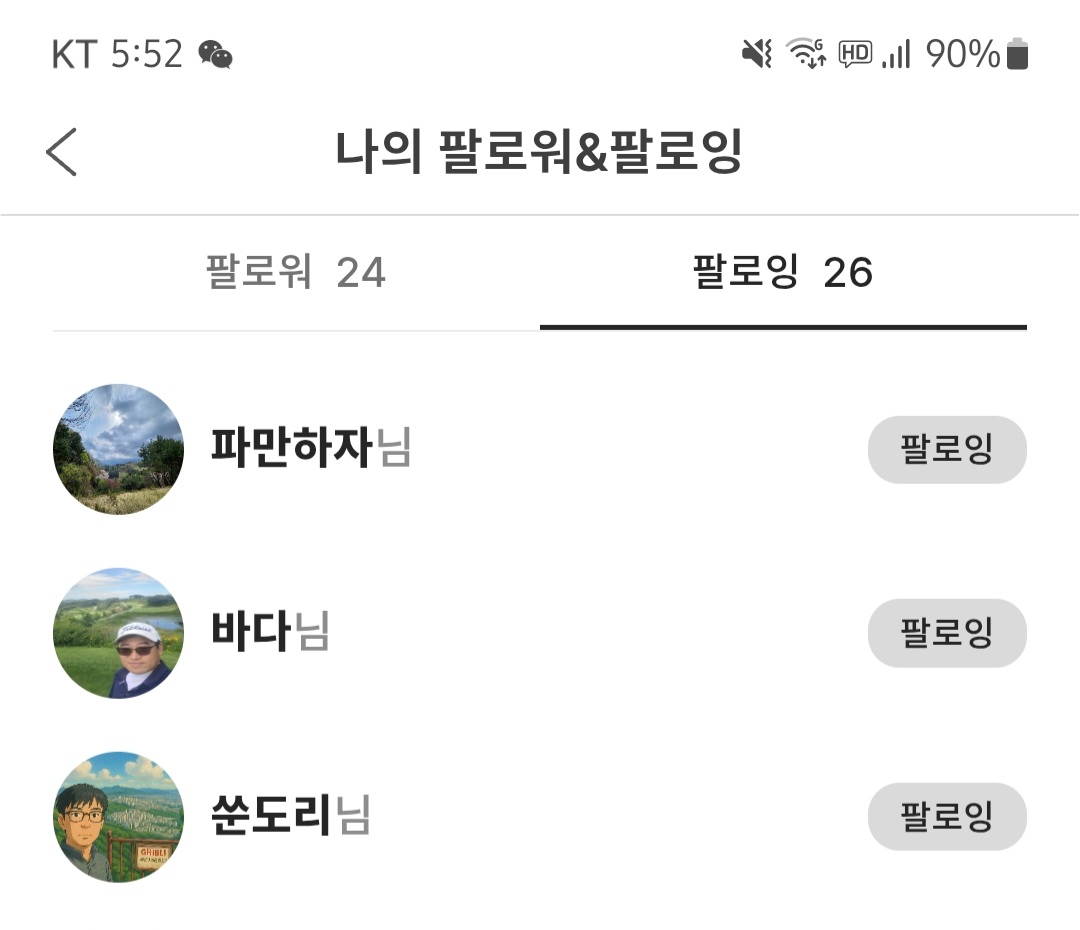Screen dimensions: 1080x930
Task: Select the 팔로잉 26 tab
Action: [783, 272]
